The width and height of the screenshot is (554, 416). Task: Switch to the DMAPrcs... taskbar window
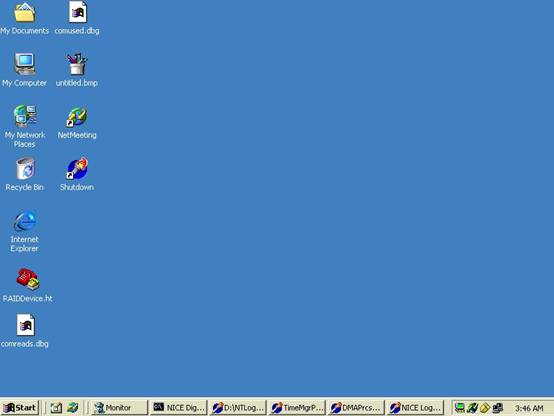356,408
